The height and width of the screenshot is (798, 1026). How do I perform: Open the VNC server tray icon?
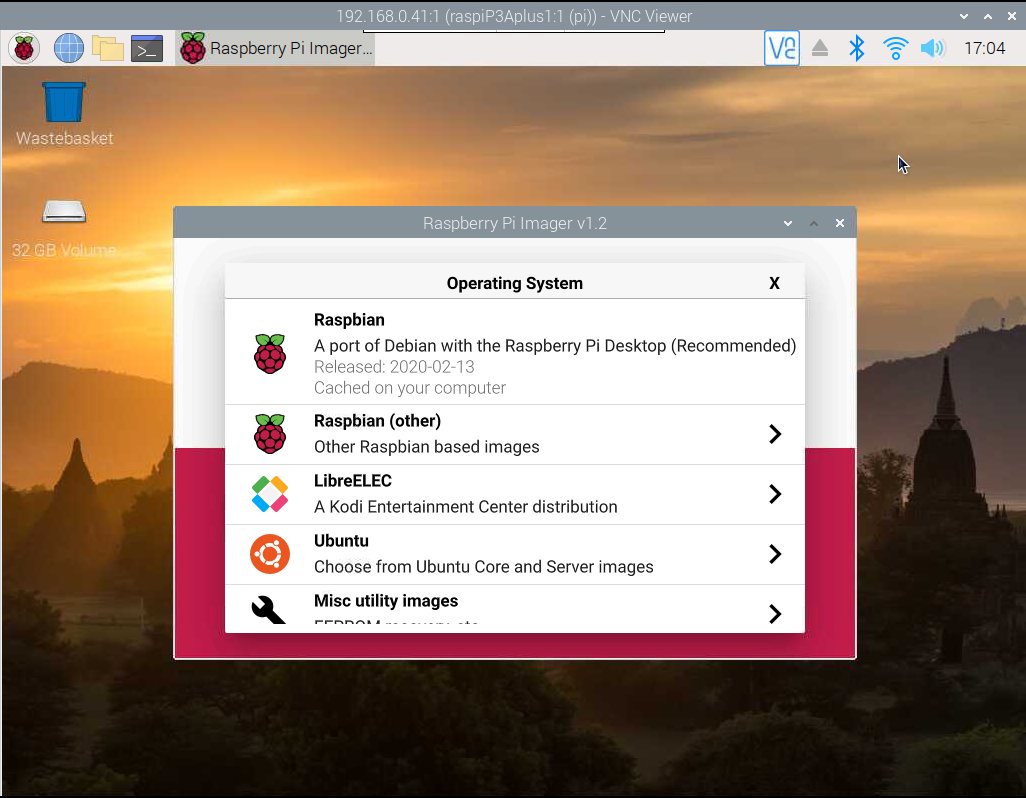click(781, 48)
